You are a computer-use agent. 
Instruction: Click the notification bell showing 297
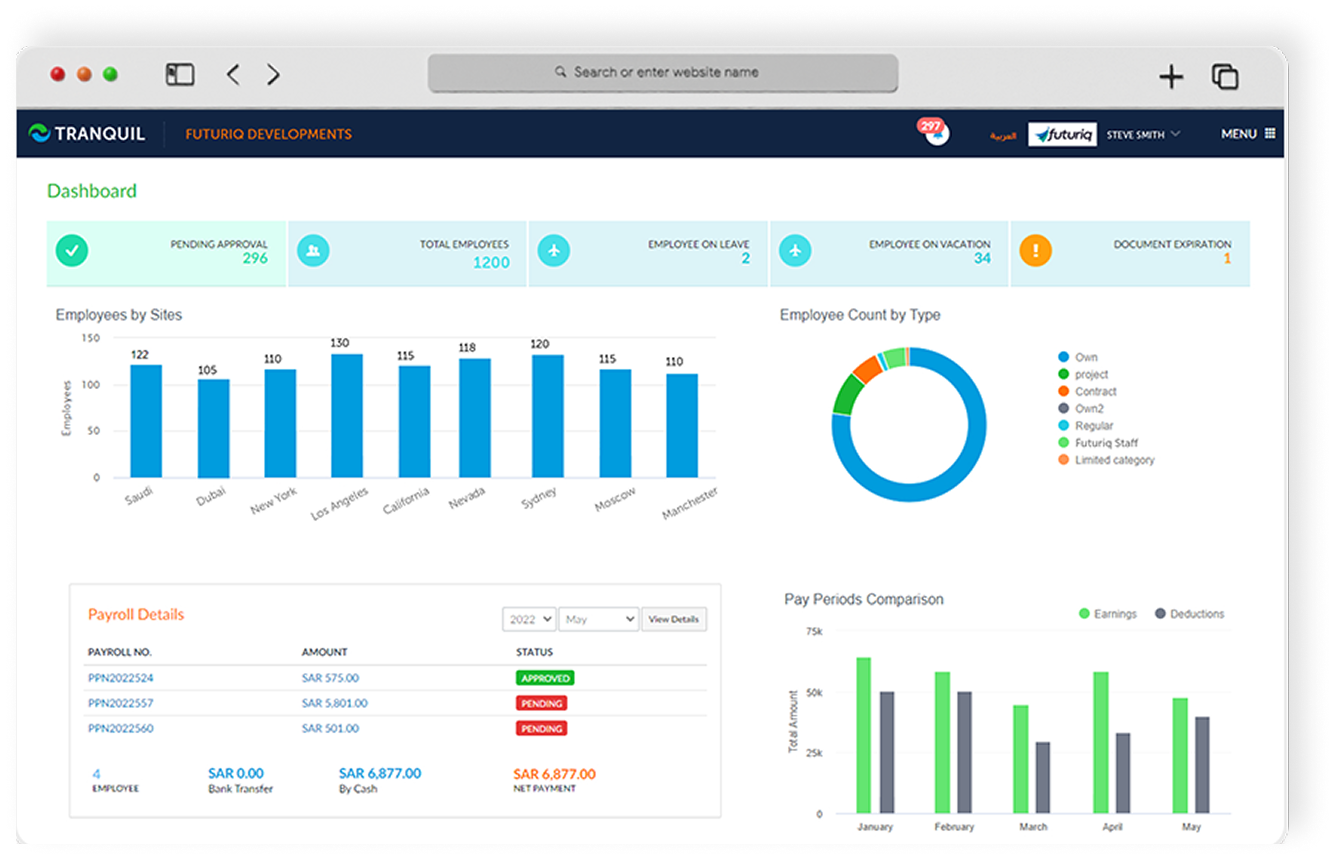click(934, 133)
